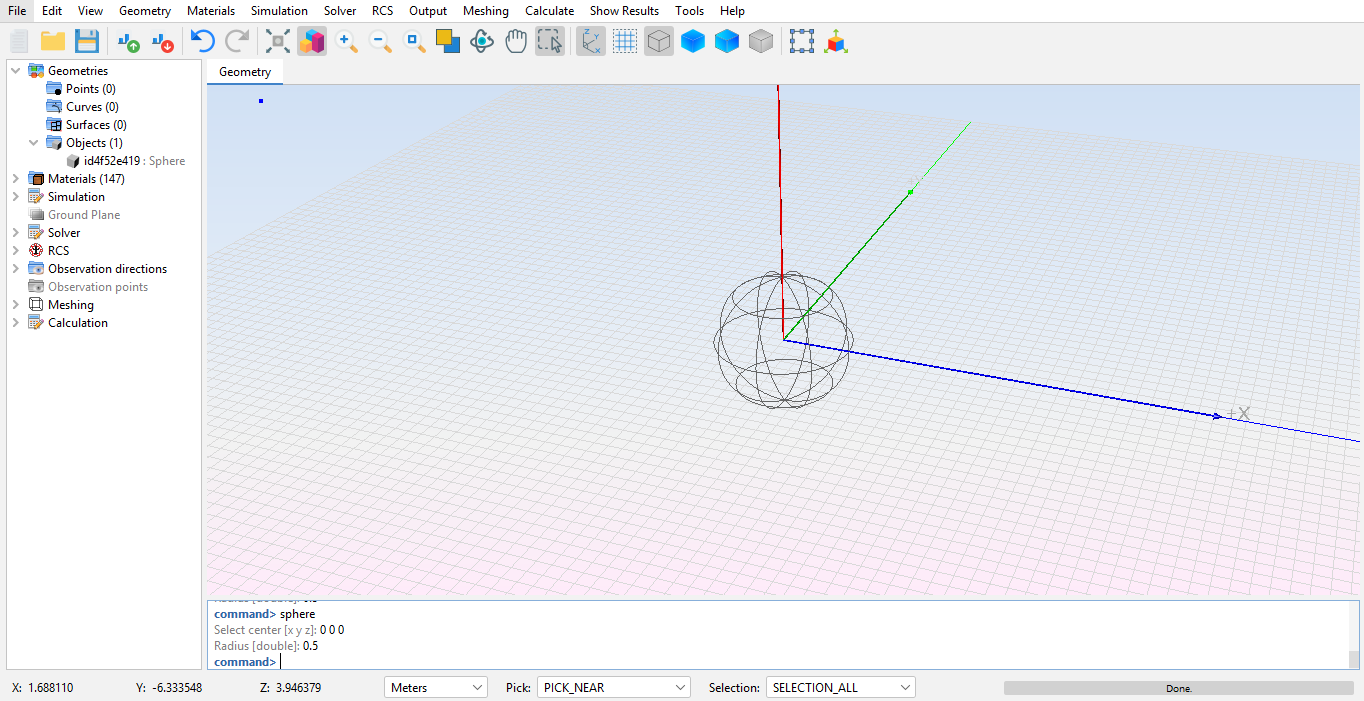Click the fit-all zoom extents icon
1364x701 pixels.
coord(278,41)
